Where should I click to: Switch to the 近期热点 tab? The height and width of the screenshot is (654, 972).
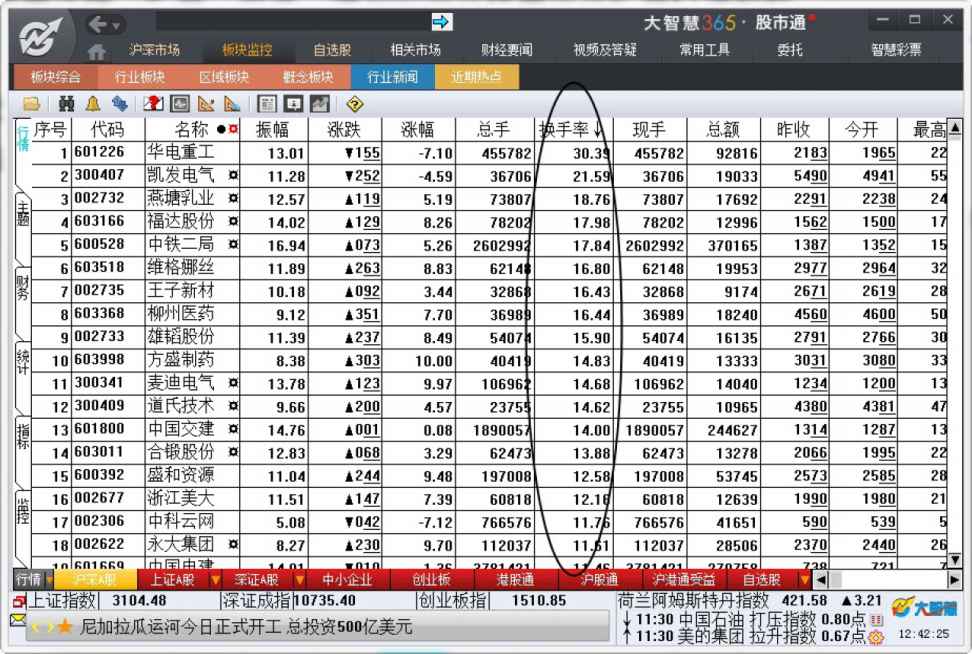(477, 77)
